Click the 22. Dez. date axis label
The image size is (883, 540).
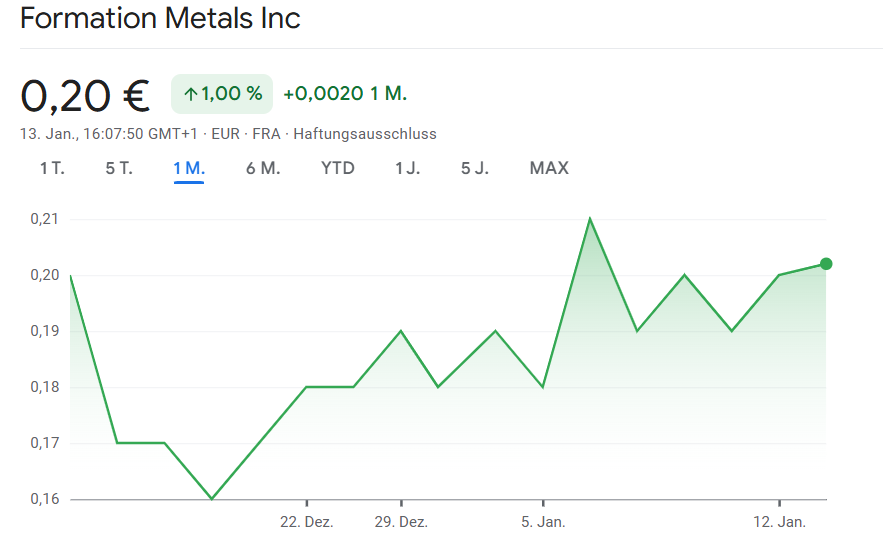[x=306, y=522]
